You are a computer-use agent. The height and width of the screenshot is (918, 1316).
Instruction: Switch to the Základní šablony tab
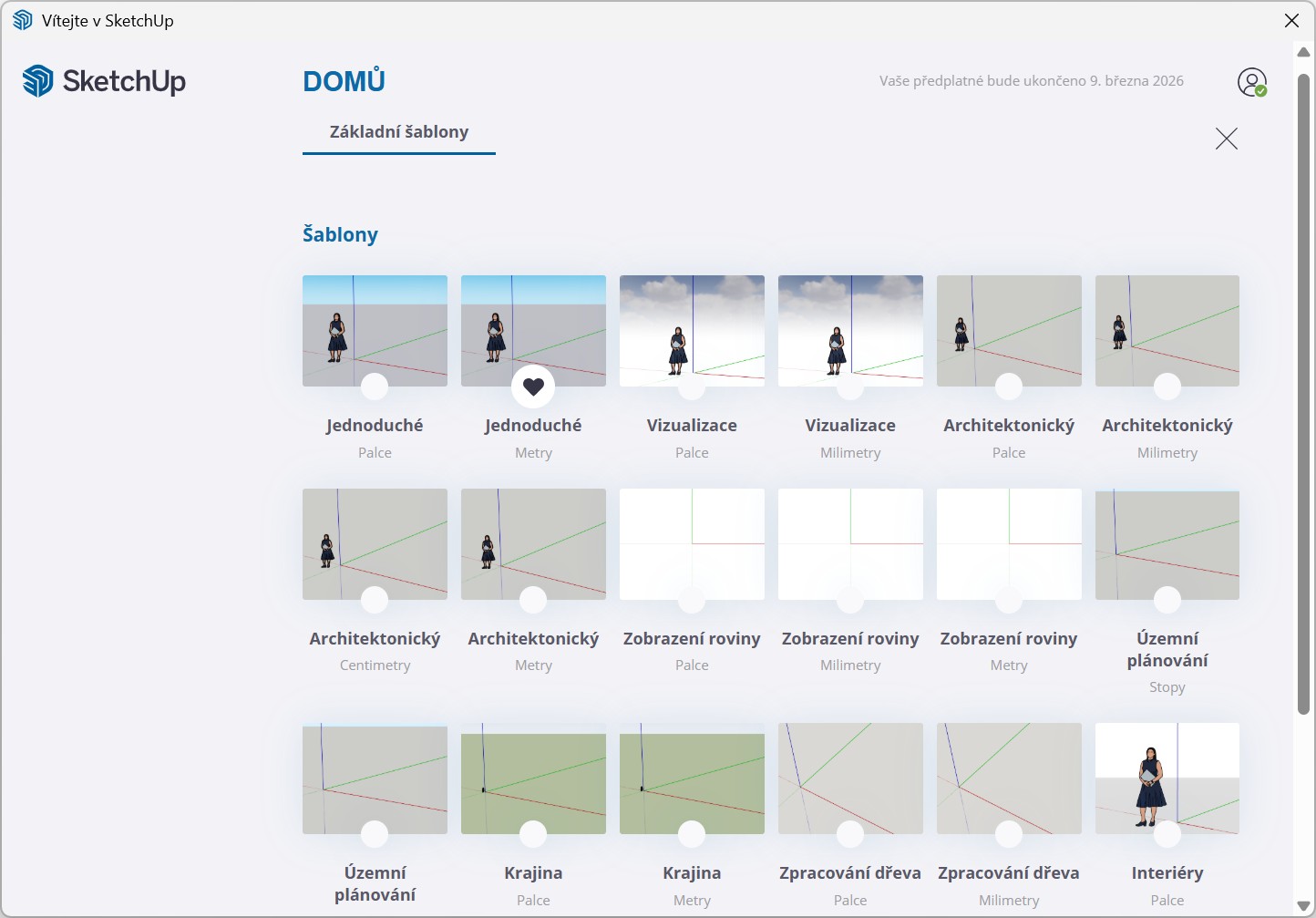point(398,132)
